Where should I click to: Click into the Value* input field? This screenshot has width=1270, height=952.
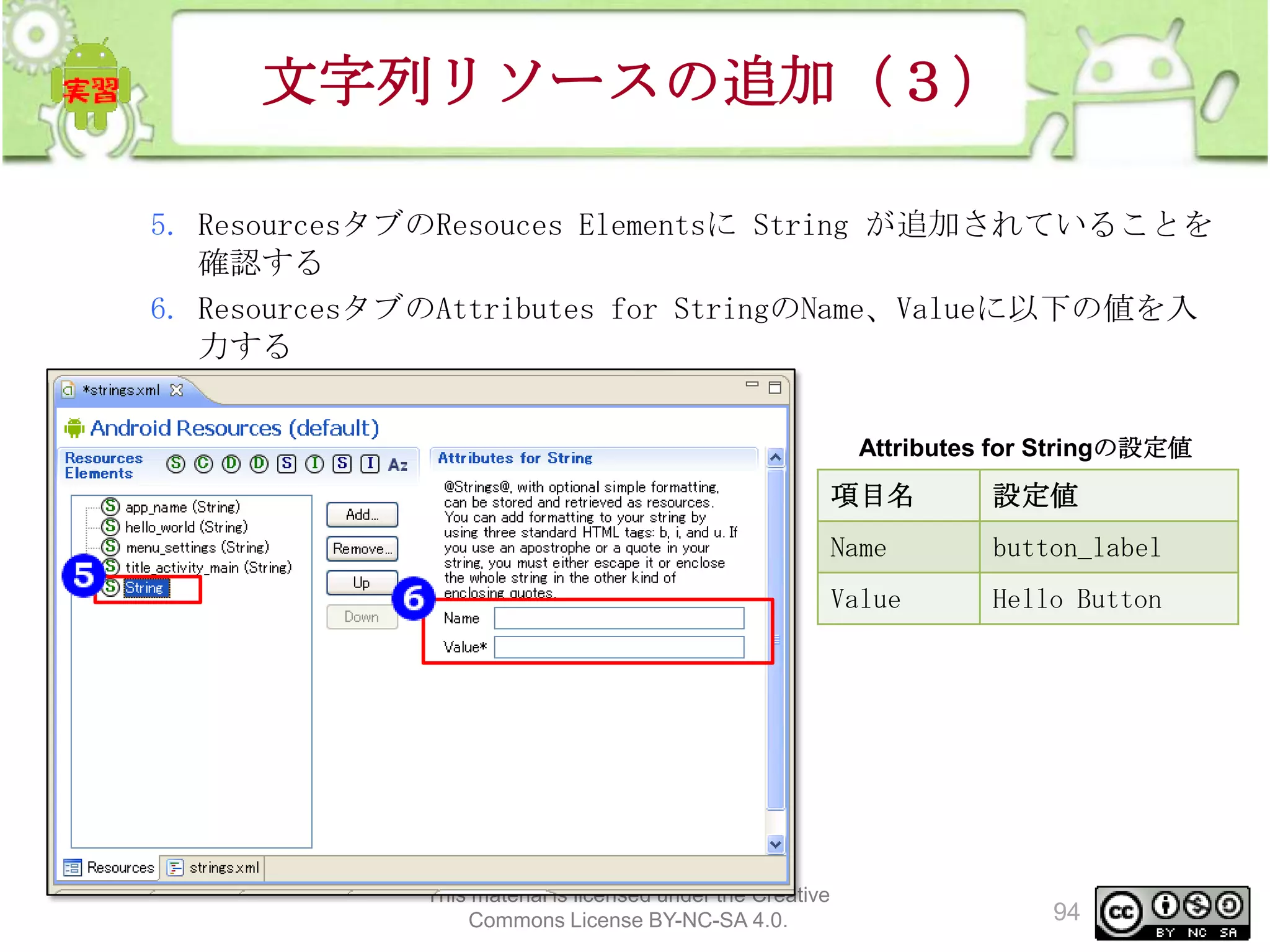point(619,647)
